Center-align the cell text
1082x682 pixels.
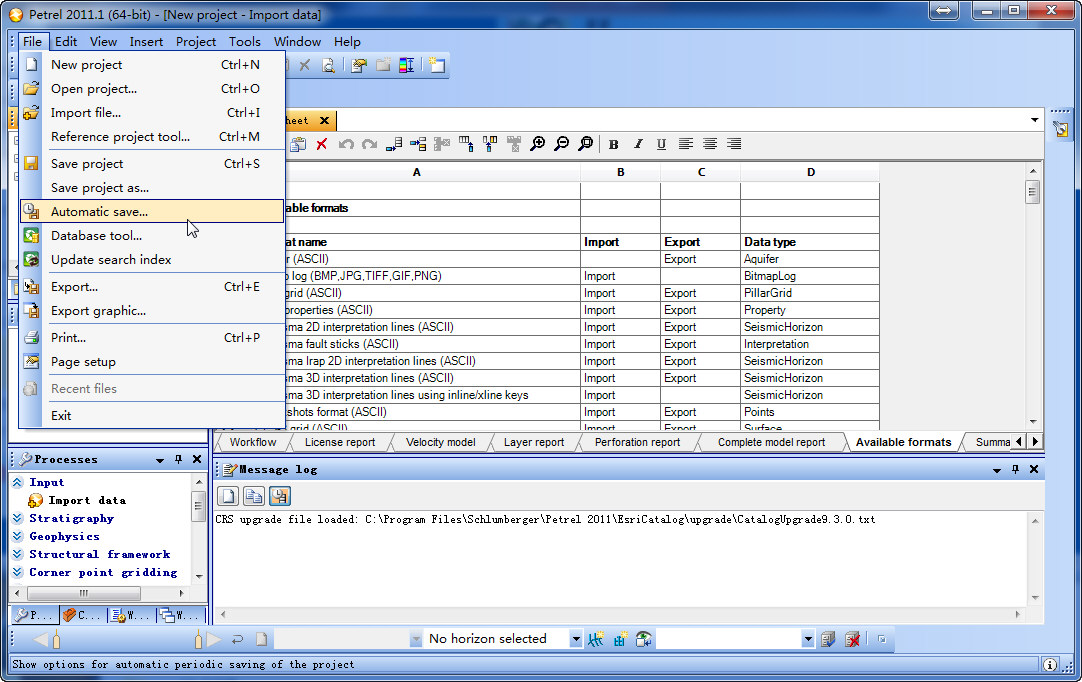[709, 144]
